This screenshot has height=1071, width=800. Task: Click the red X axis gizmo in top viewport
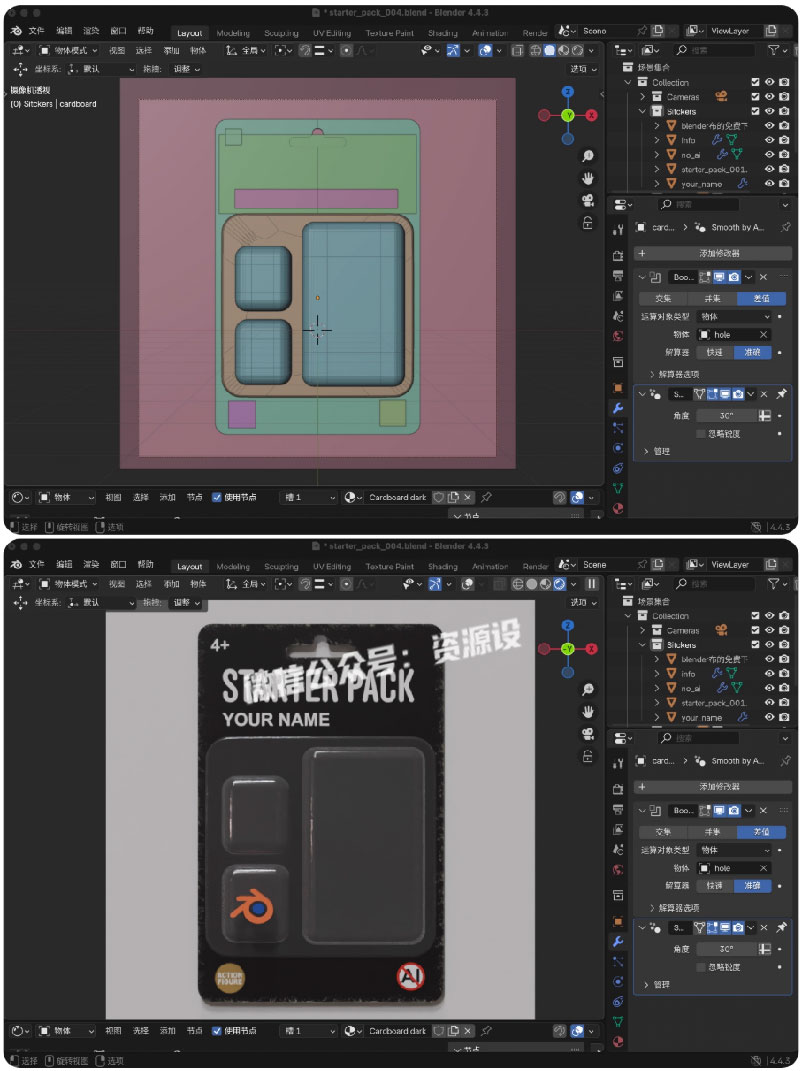(592, 115)
